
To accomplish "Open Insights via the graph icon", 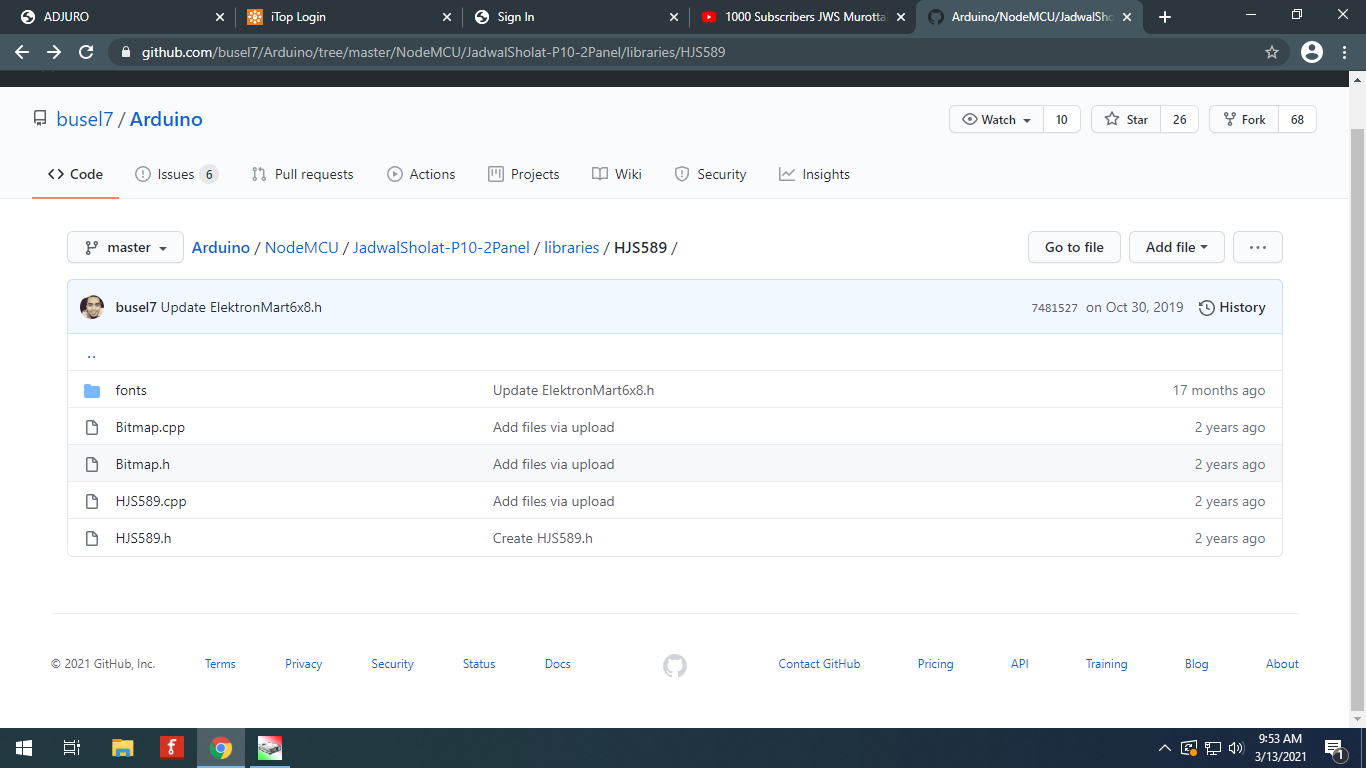I will click(786, 174).
